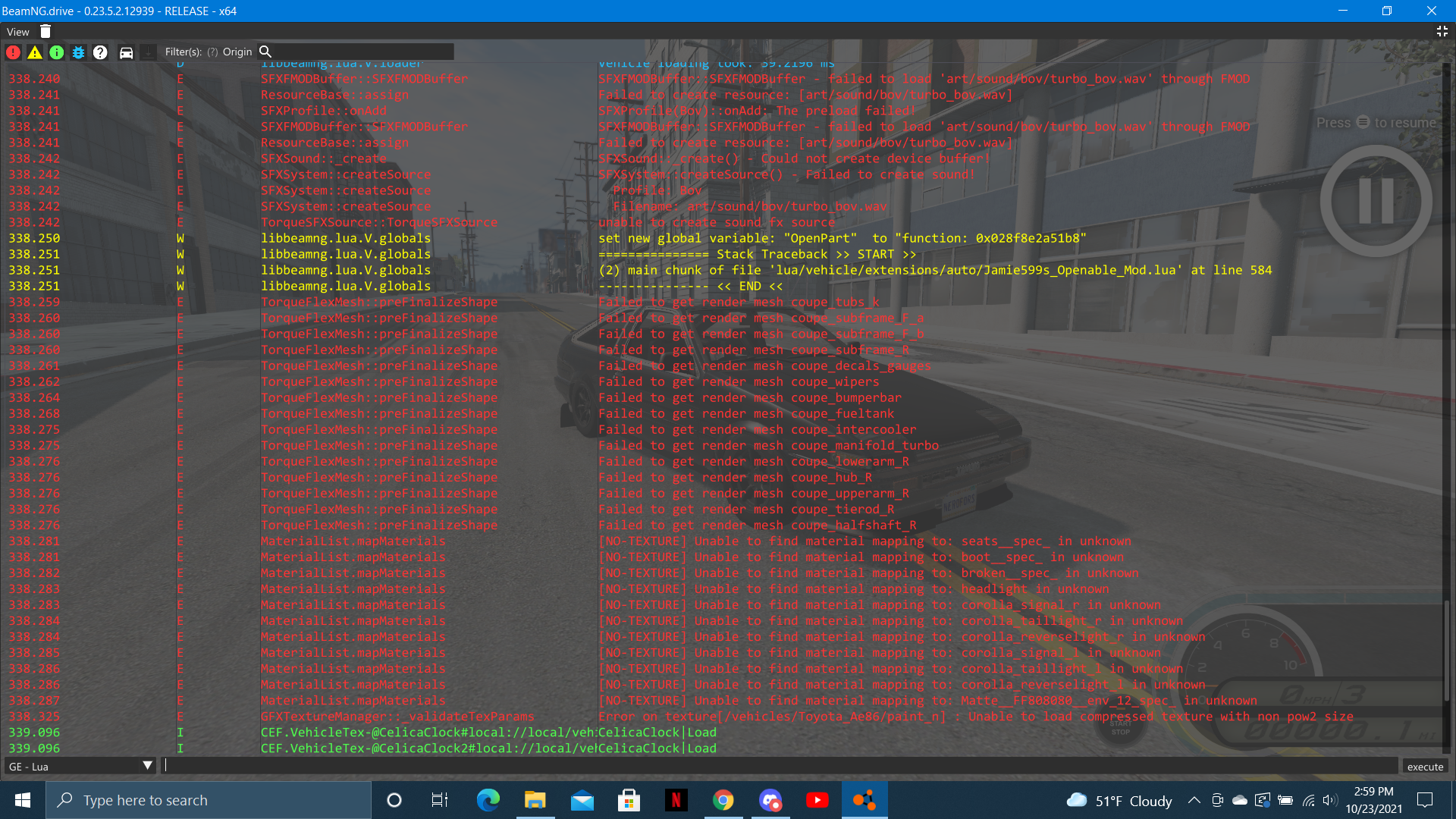The image size is (1456, 819).
Task: Open the 51°F Cloudy weather widget
Action: pyautogui.click(x=1119, y=800)
